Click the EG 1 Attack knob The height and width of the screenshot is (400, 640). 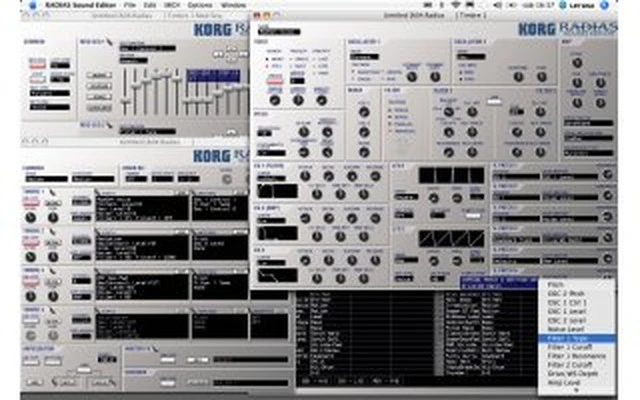(305, 176)
